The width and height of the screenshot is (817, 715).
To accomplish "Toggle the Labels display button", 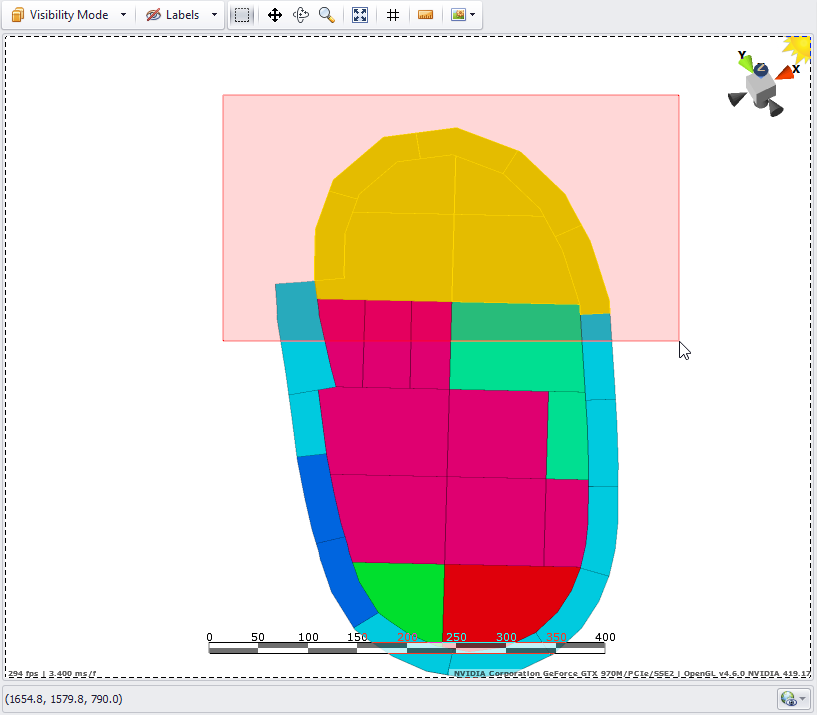I will [x=172, y=15].
